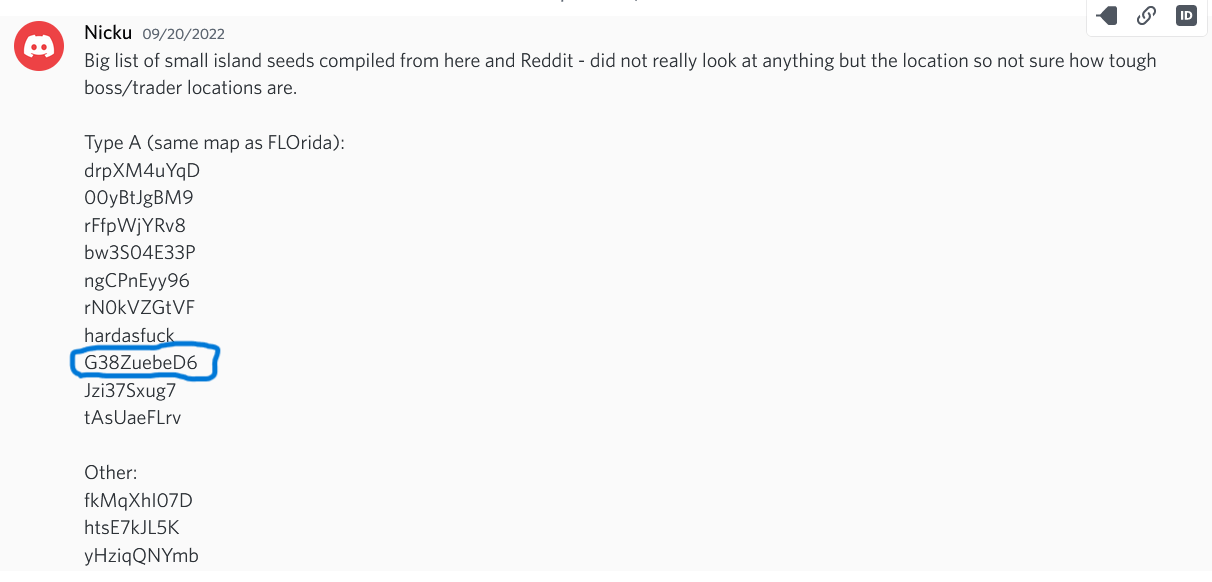Click the seed fkMqXhl07D

[138, 500]
